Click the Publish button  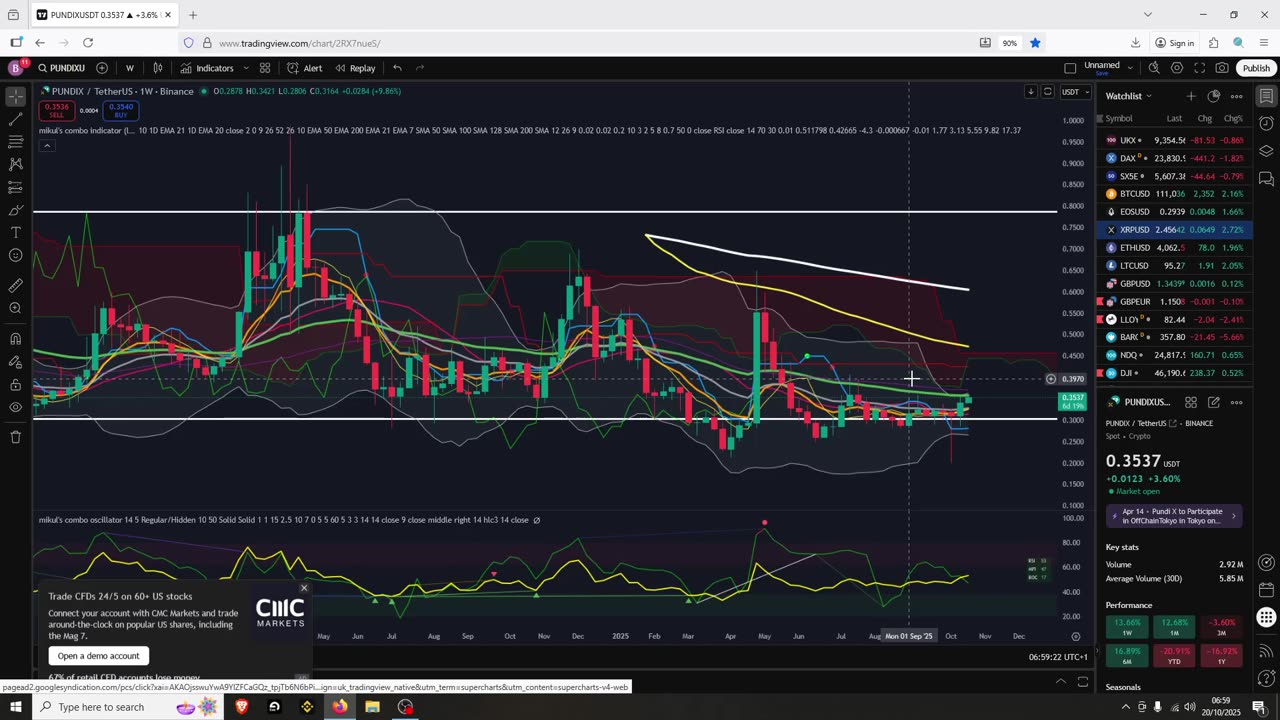(1256, 68)
